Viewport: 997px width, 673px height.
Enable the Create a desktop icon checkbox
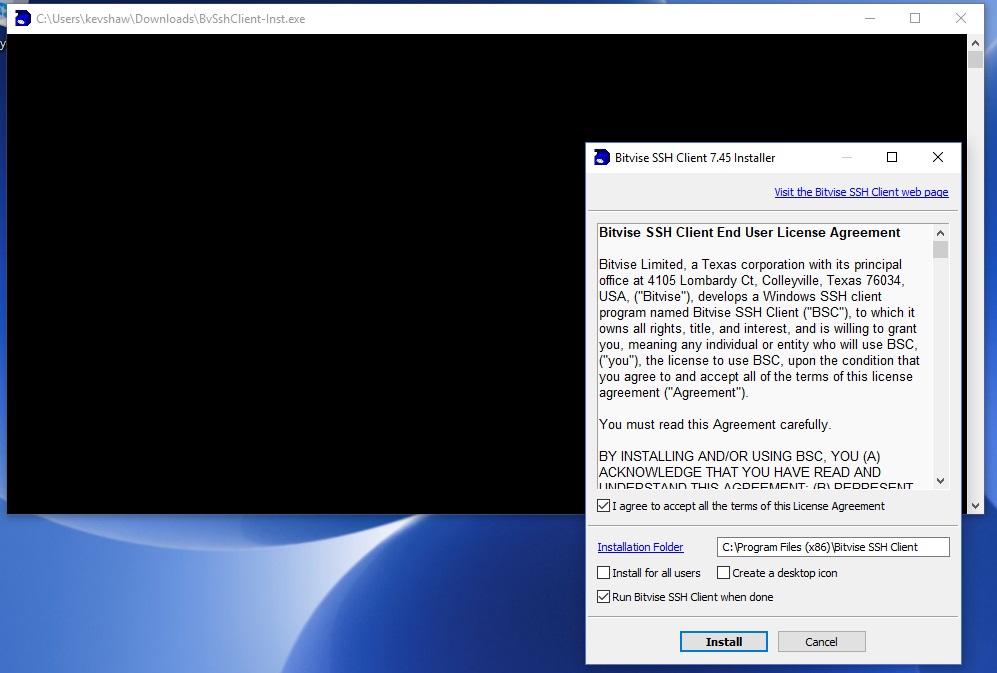(x=723, y=573)
